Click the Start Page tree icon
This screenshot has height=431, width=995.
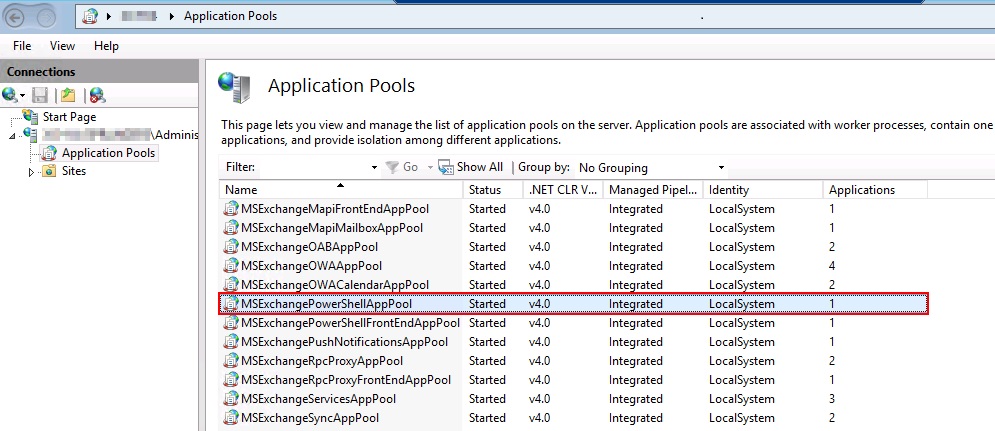pyautogui.click(x=30, y=117)
